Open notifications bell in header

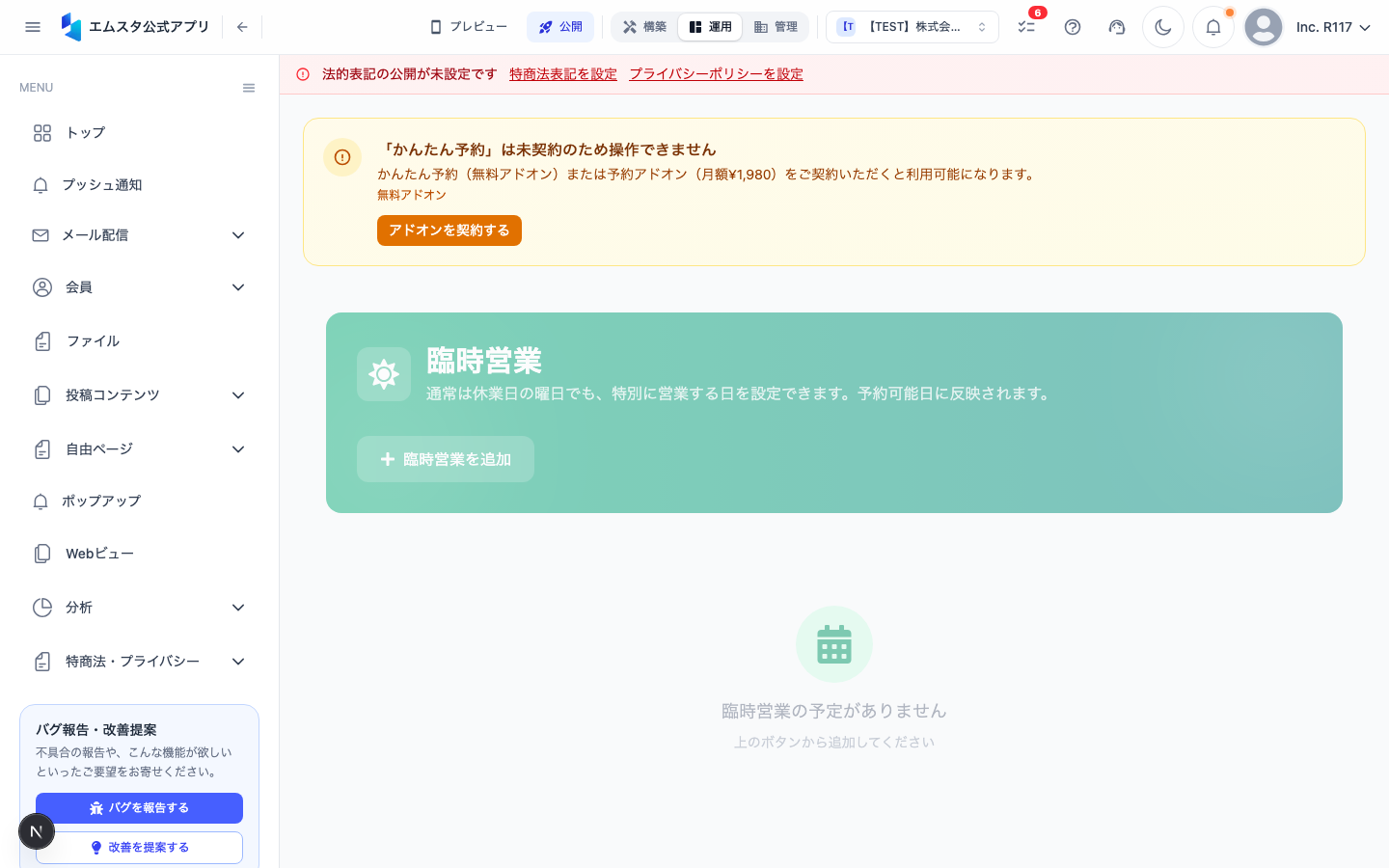click(1213, 27)
